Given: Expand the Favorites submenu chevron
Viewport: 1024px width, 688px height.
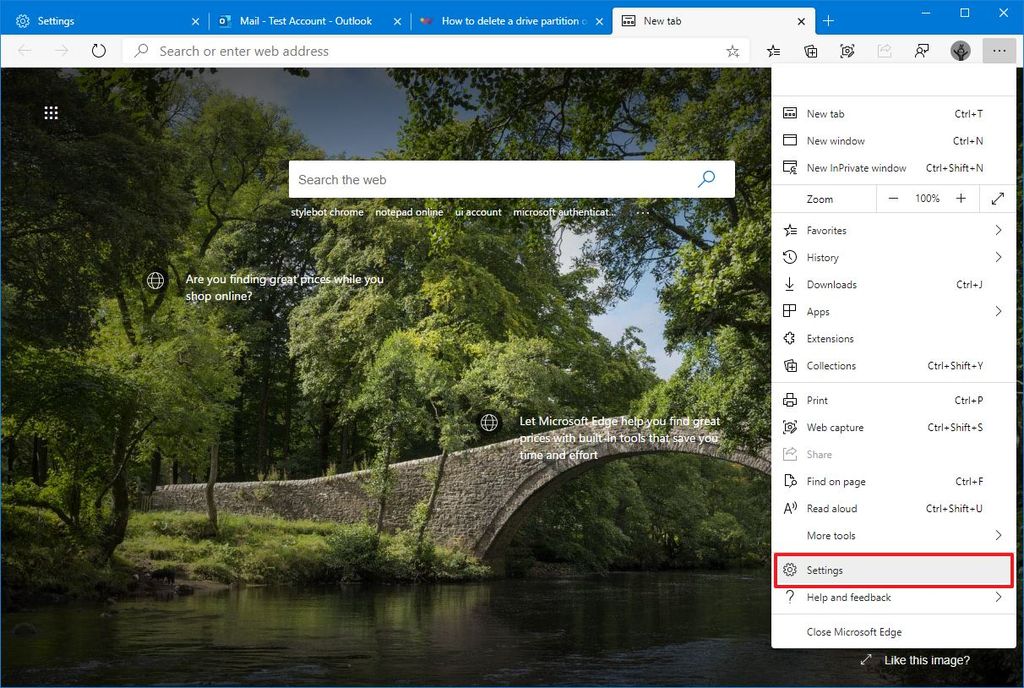Looking at the screenshot, I should pos(1000,230).
